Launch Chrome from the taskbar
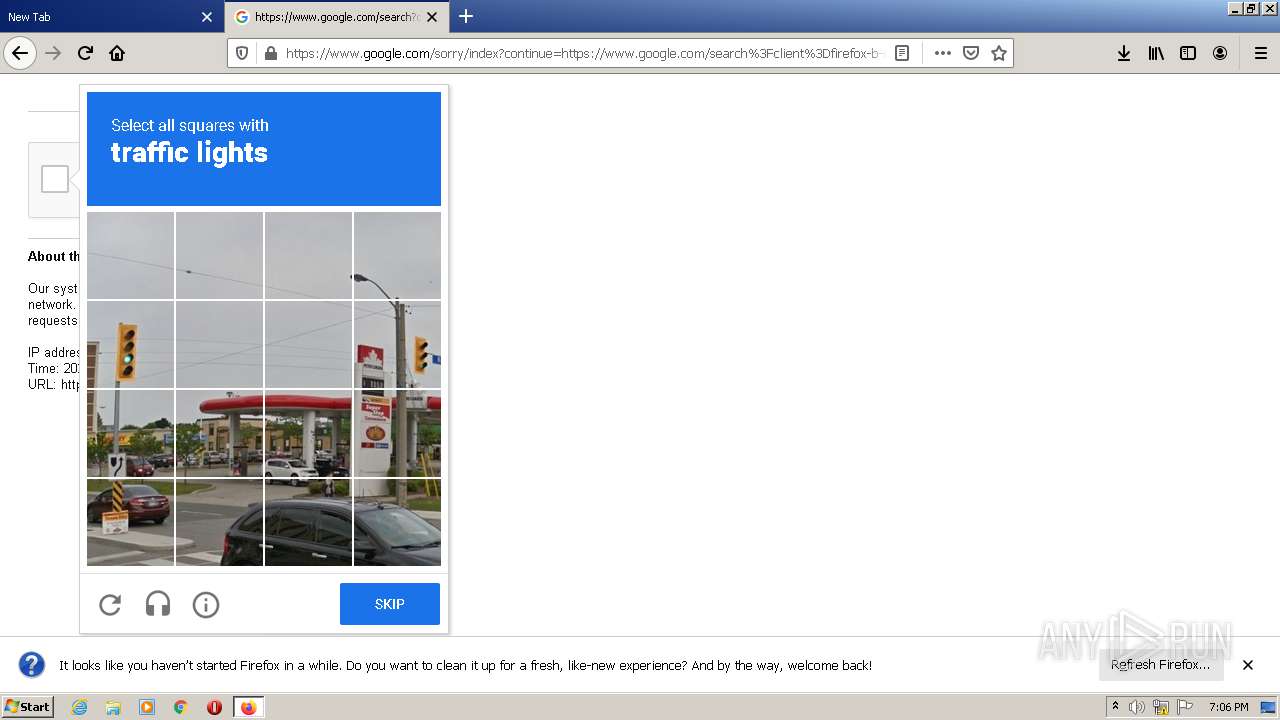 click(x=180, y=707)
